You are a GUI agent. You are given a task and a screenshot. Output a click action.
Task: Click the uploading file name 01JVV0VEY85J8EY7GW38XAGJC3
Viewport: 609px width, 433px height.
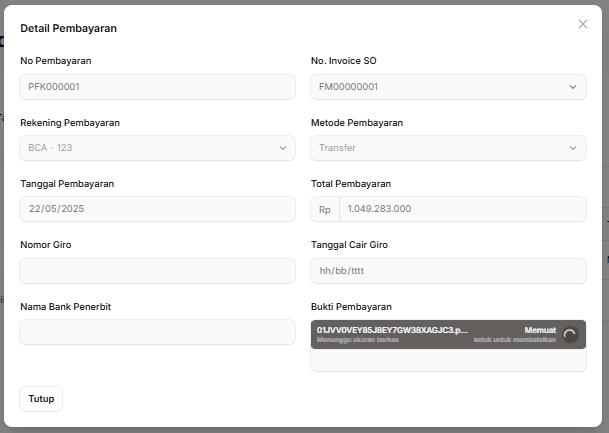pyautogui.click(x=392, y=330)
